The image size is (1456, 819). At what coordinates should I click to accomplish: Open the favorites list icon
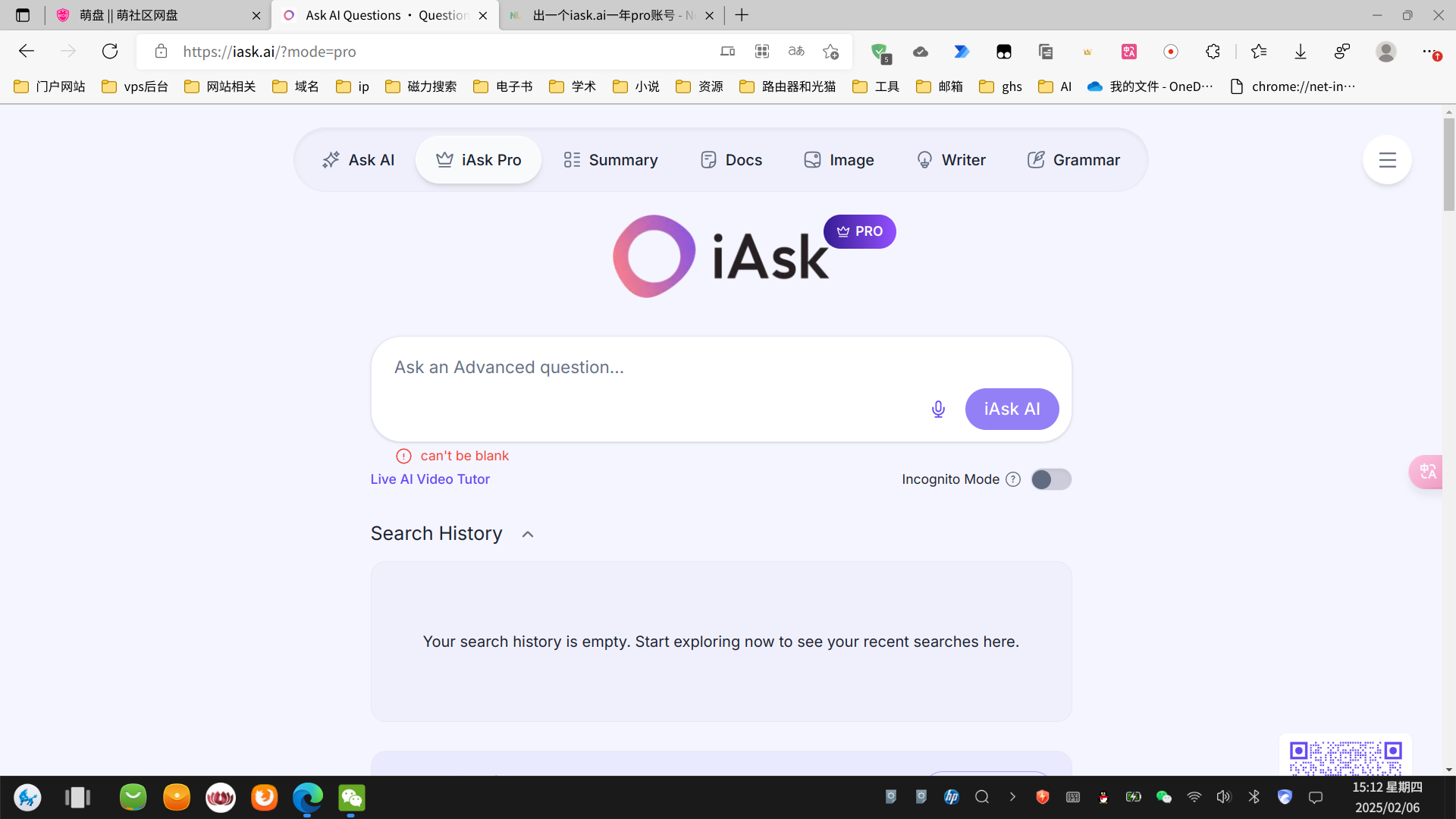pos(1259,52)
